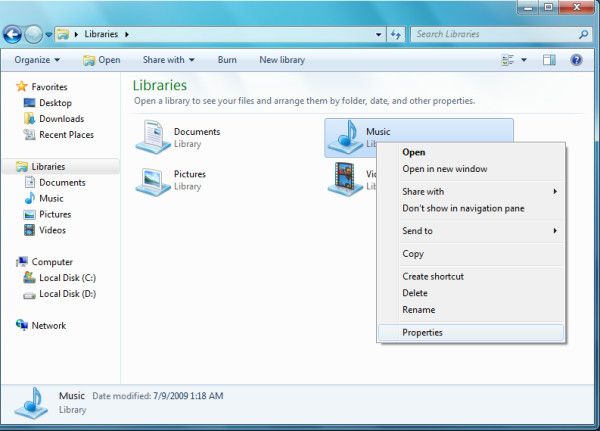Choose Rename in the context menu
Image resolution: width=600 pixels, height=431 pixels.
coord(471,310)
